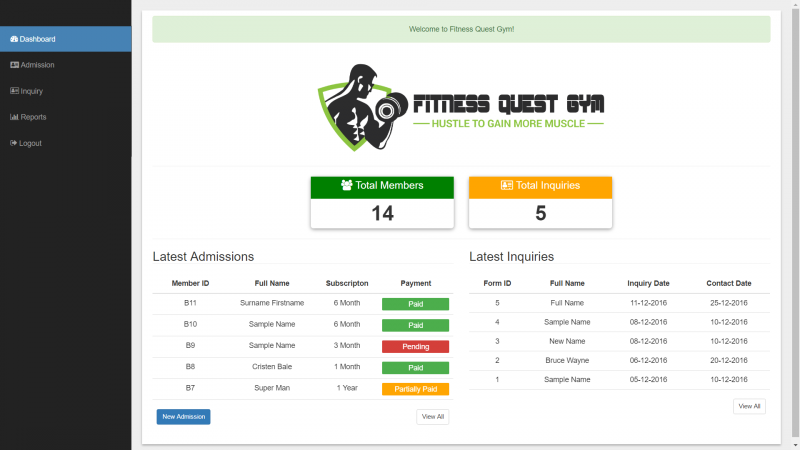
Task: Click the Partially Paid badge for B7
Action: [415, 389]
